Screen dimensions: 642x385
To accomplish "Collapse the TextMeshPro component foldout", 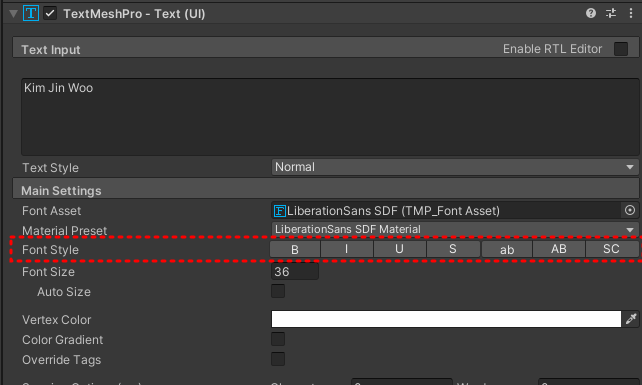I will click(x=13, y=14).
